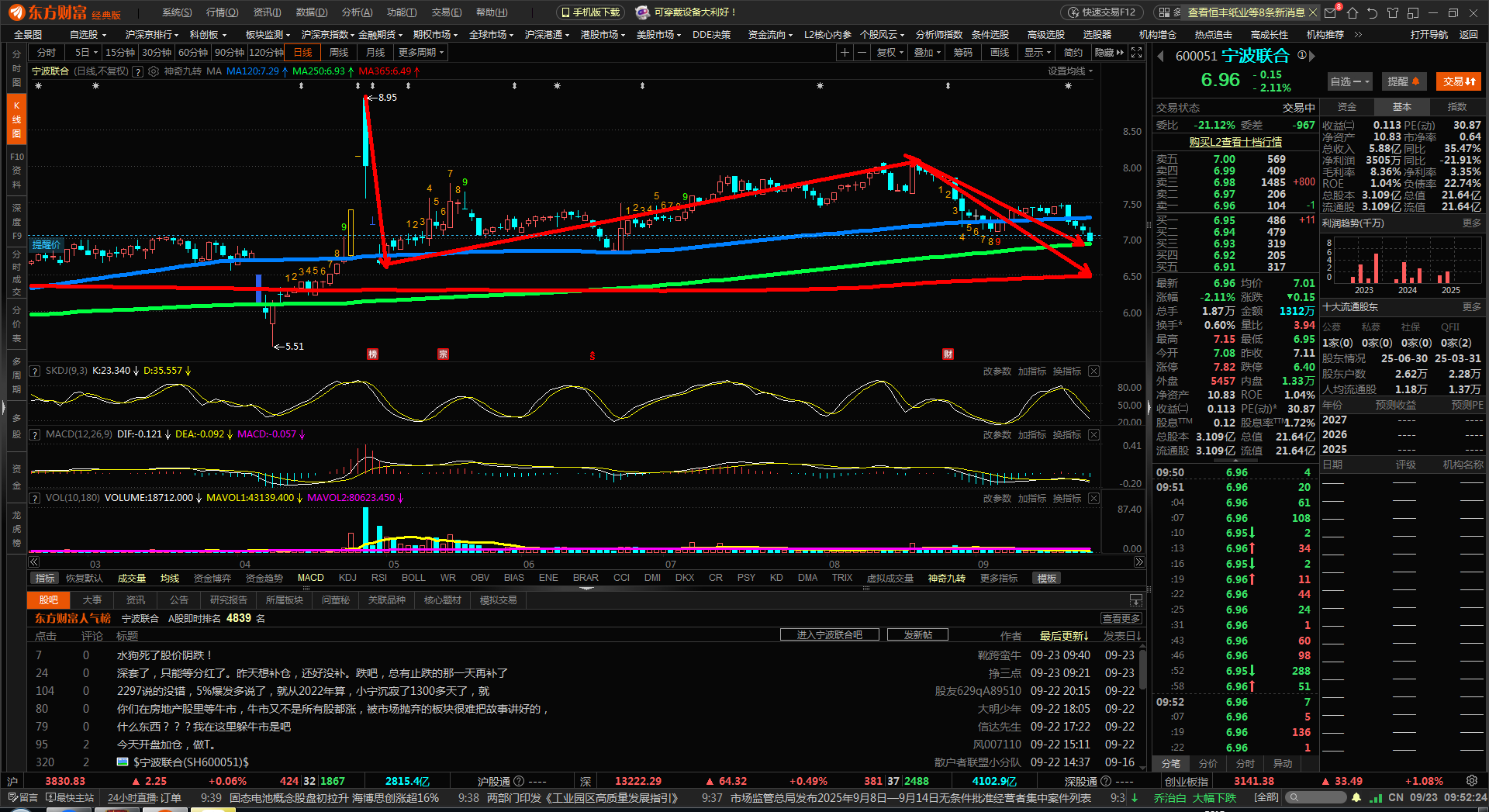The height and width of the screenshot is (812, 1489).
Task: Zoom in chart with plus icon
Action: coord(845,53)
